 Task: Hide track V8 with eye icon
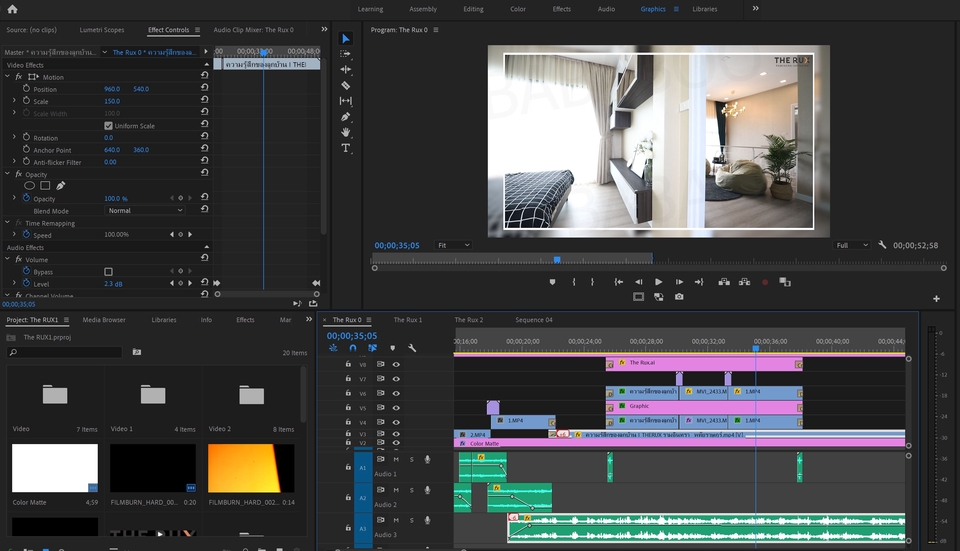[396, 364]
